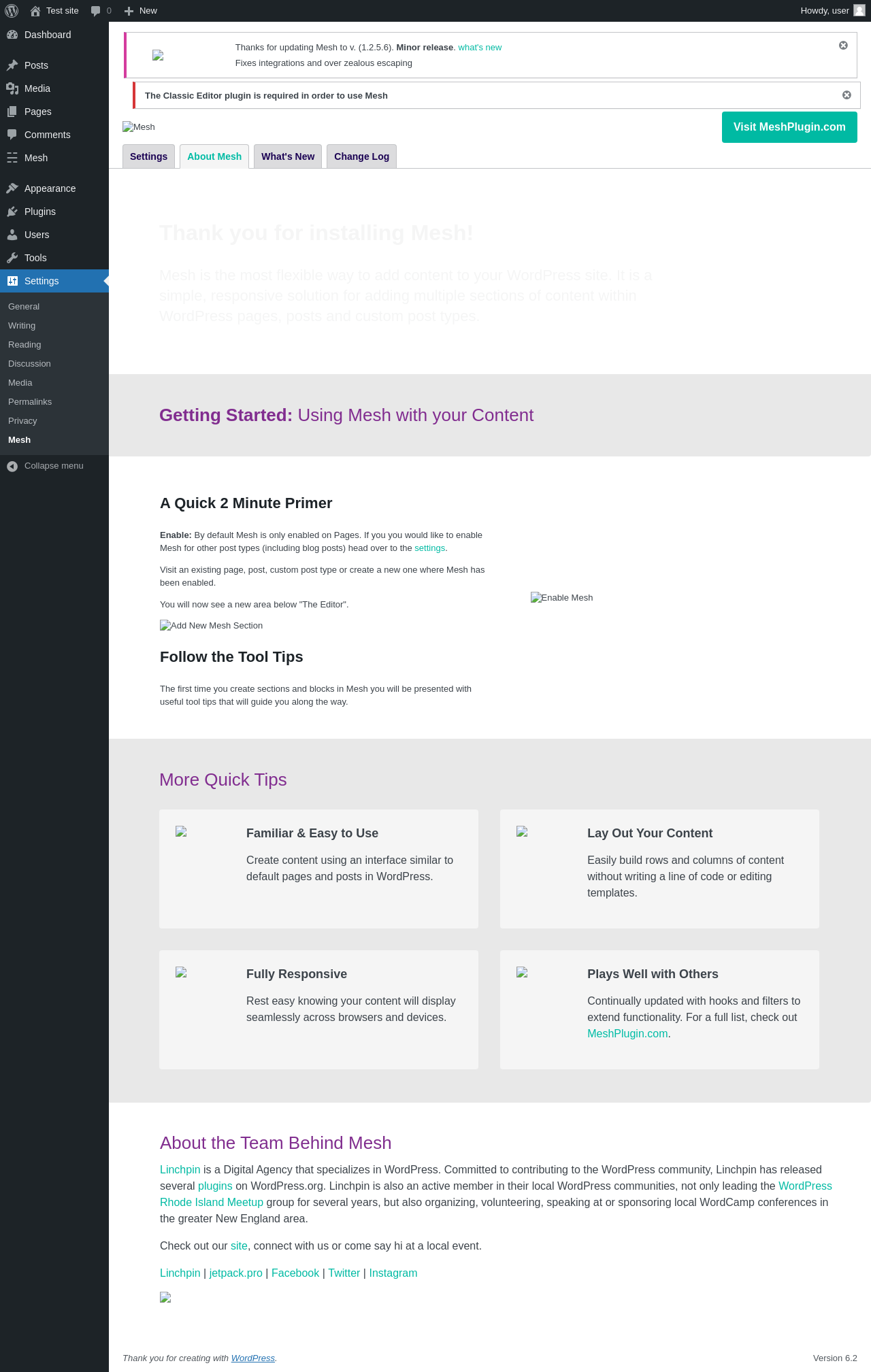Dismiss the Classic Editor required notice
This screenshot has width=871, height=1372.
tap(847, 95)
